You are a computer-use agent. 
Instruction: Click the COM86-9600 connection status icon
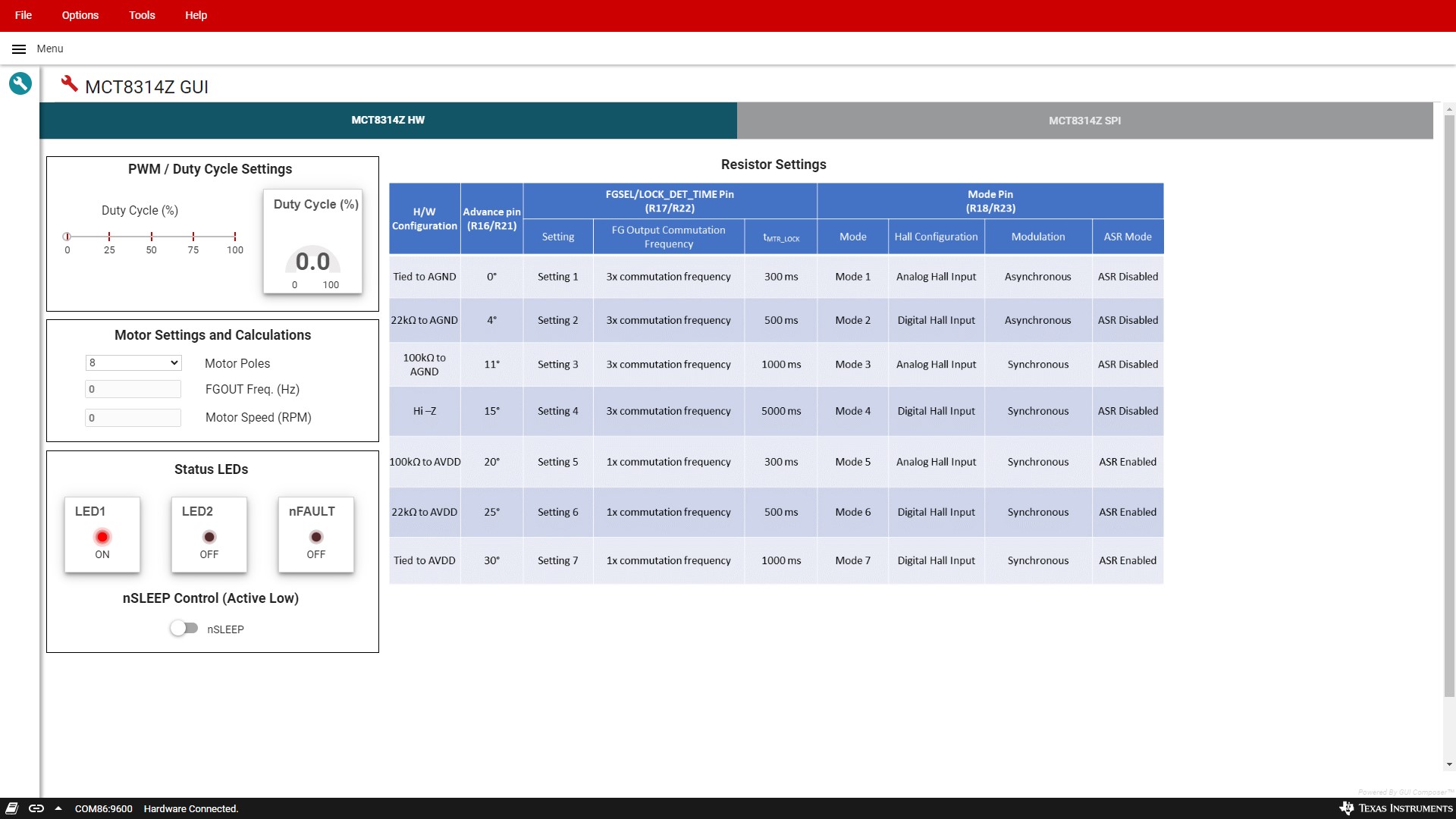tap(35, 808)
